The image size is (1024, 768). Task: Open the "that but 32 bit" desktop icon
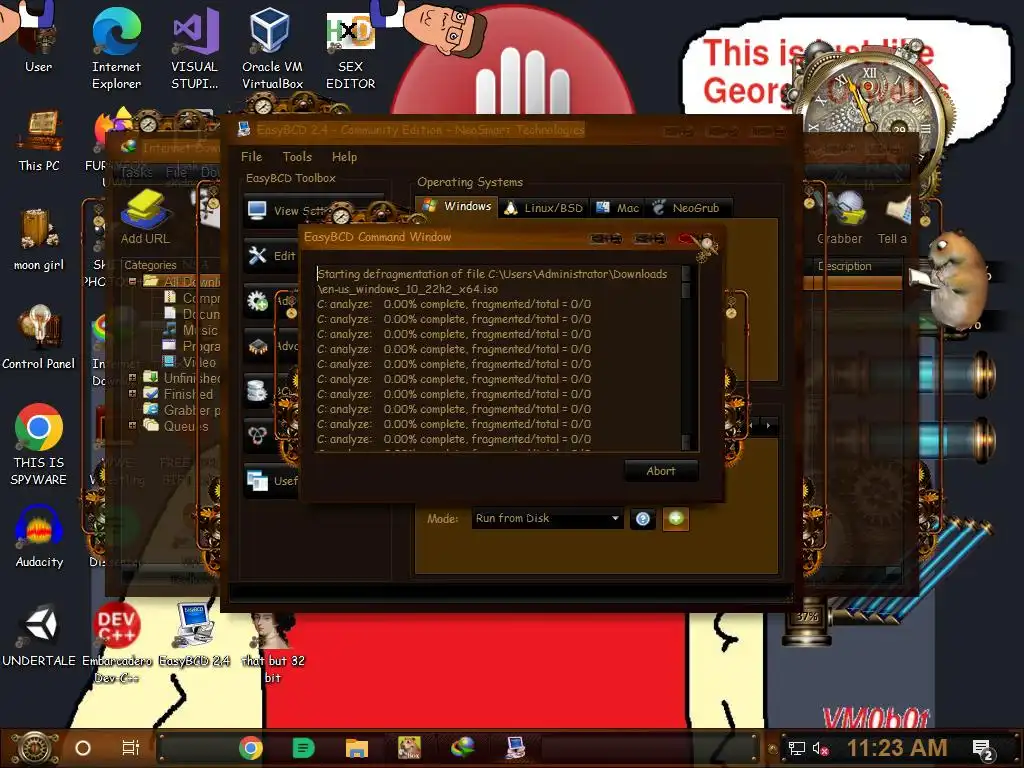pos(273,647)
